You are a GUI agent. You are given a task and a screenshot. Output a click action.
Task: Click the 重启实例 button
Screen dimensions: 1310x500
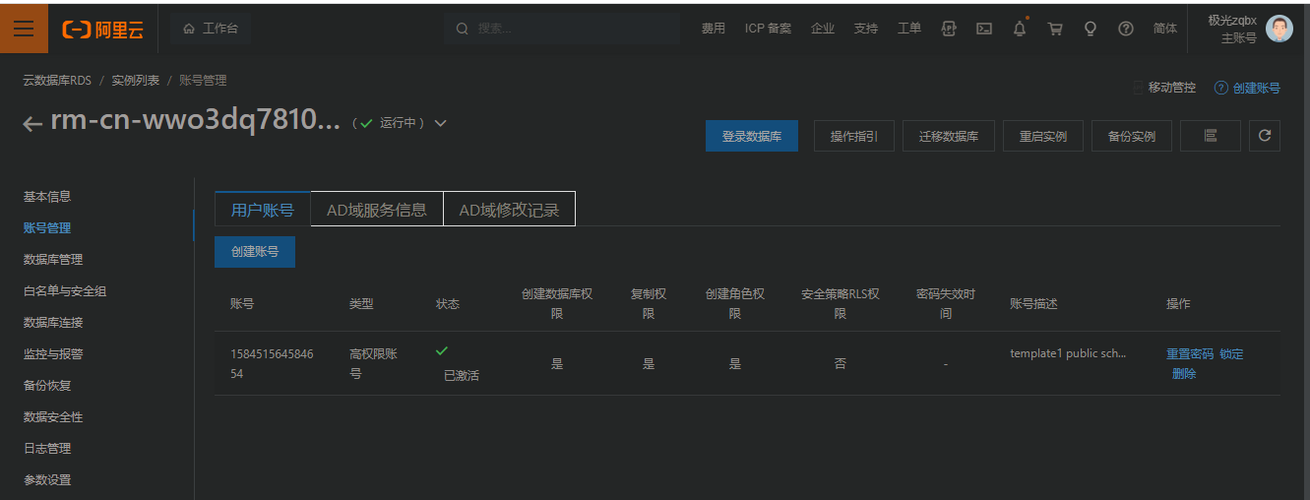pyautogui.click(x=1043, y=136)
